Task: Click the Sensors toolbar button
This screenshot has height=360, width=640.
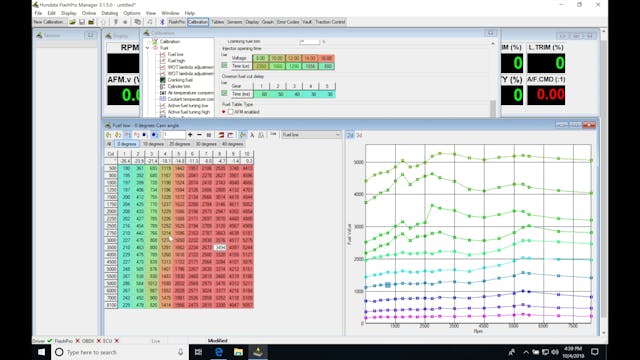Action: tap(235, 22)
